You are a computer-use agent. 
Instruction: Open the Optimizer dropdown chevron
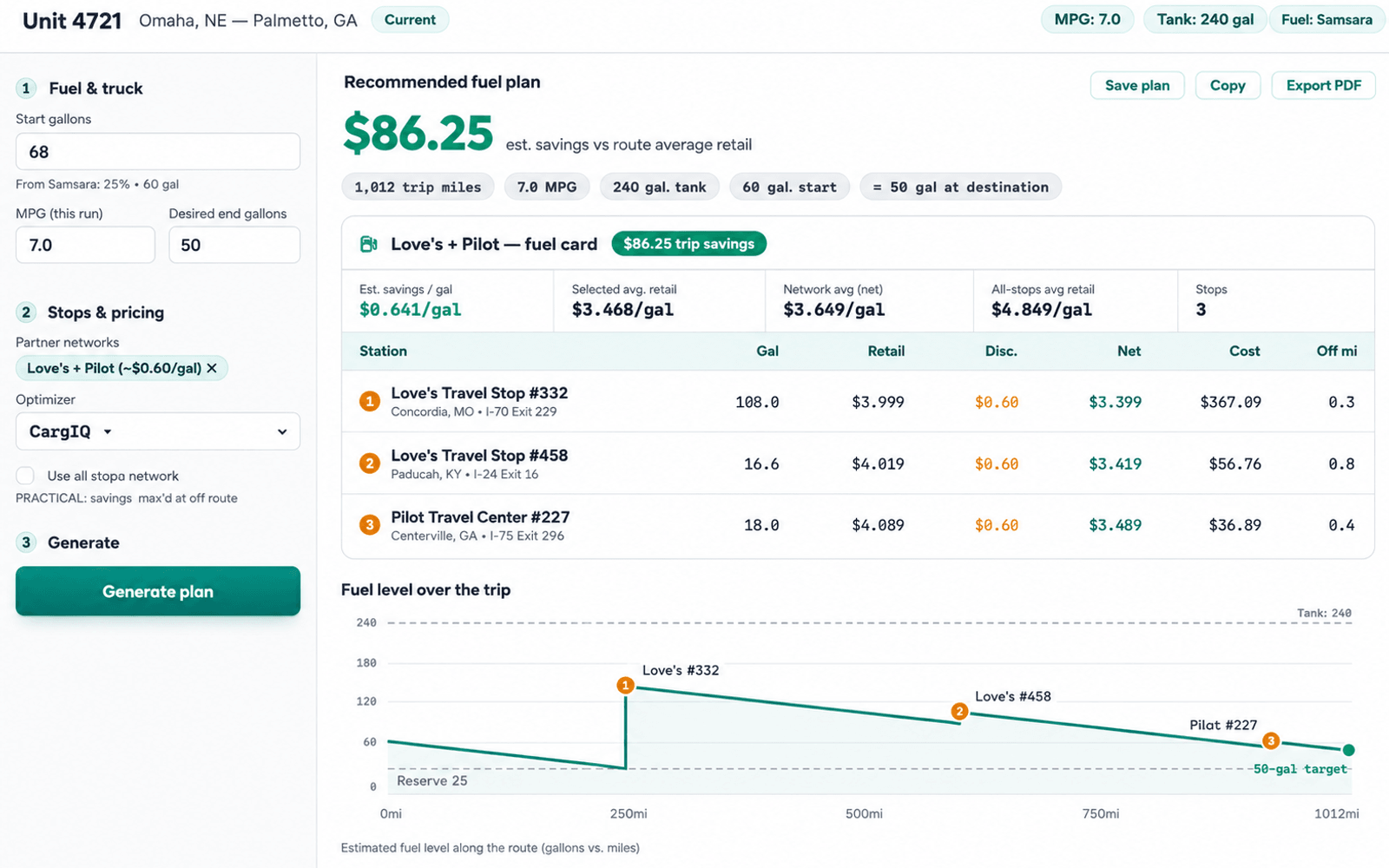coord(282,431)
